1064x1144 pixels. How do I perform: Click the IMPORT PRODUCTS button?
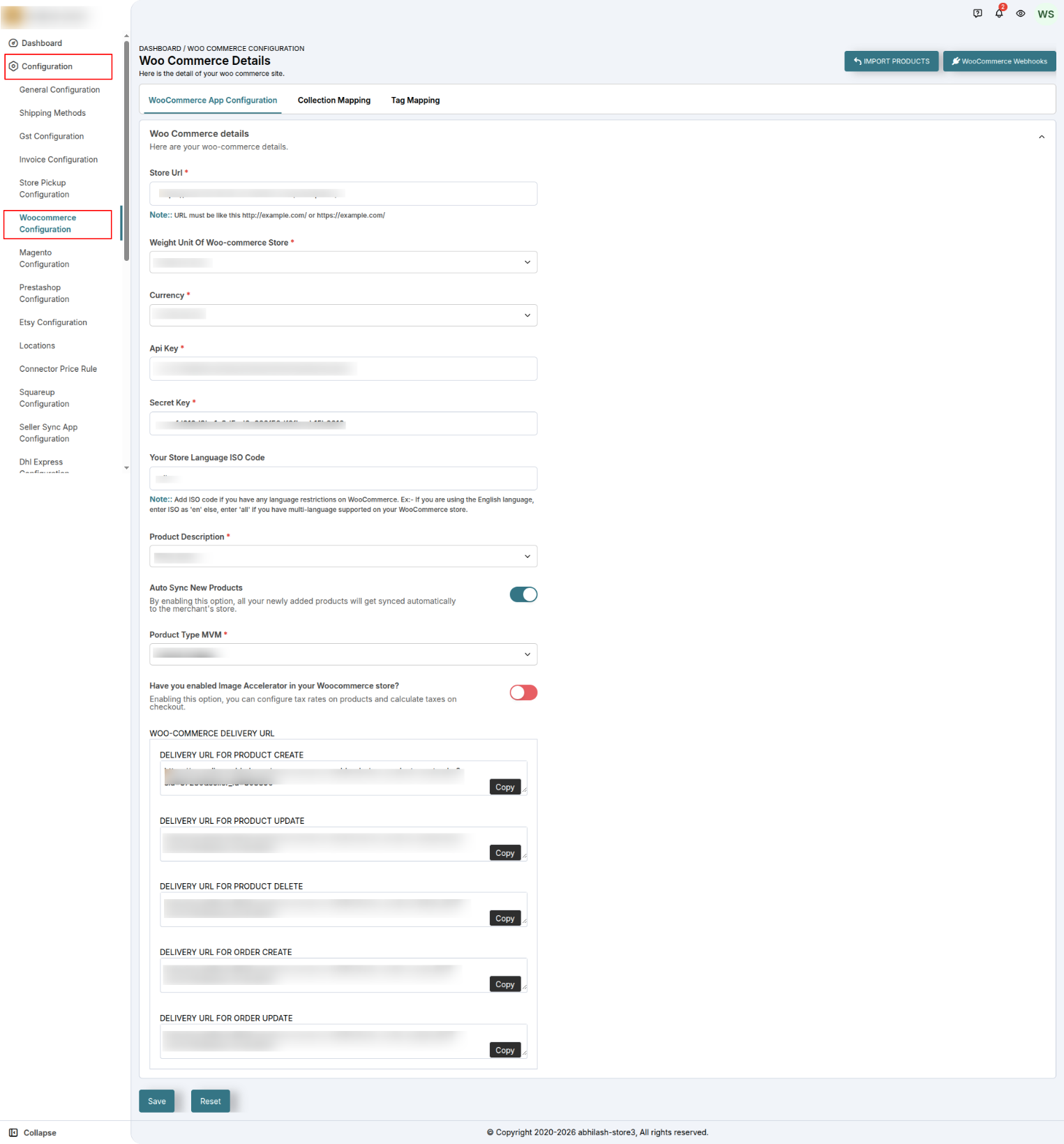(x=891, y=61)
